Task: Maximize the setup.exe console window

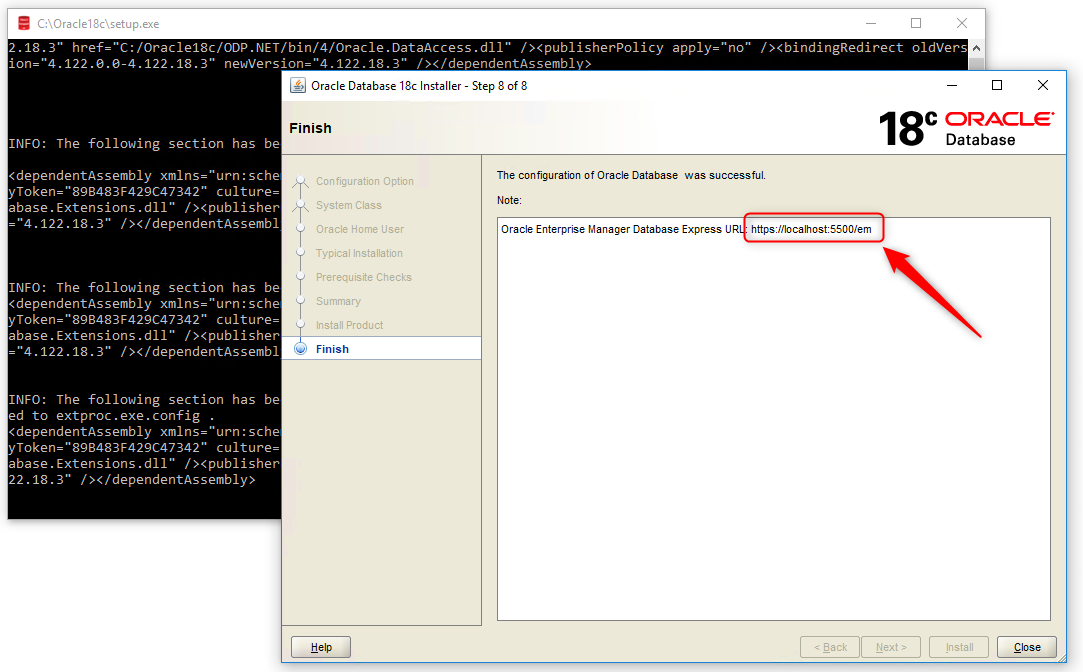Action: (916, 23)
